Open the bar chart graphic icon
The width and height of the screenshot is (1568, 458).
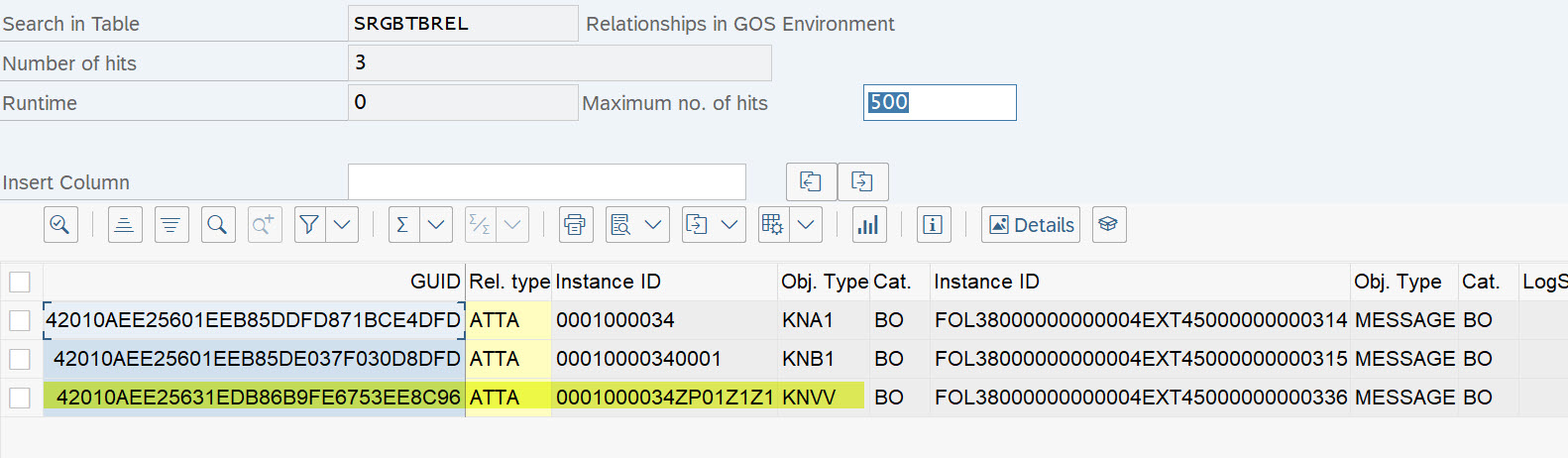pos(868,225)
